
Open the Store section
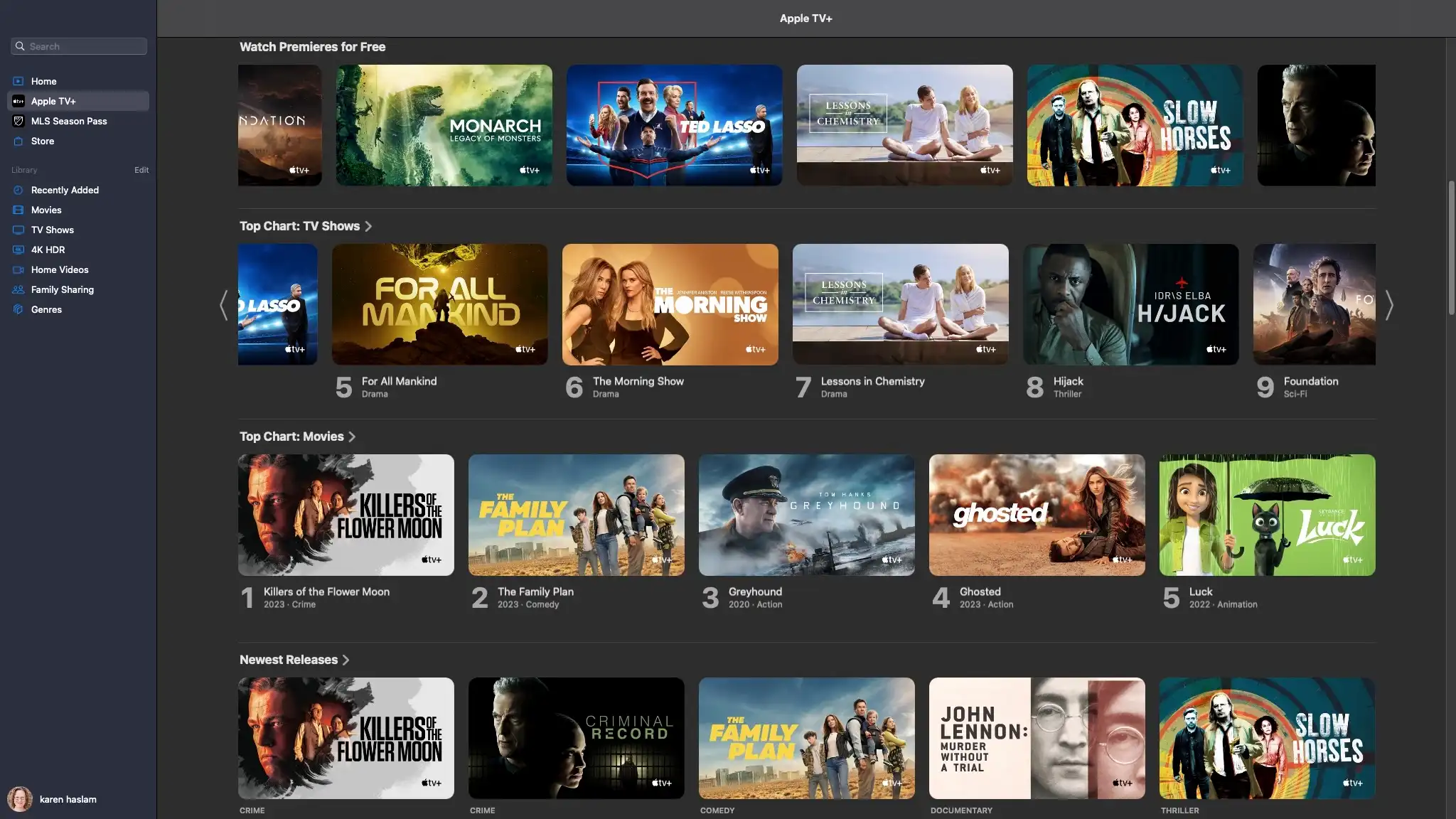(x=42, y=141)
